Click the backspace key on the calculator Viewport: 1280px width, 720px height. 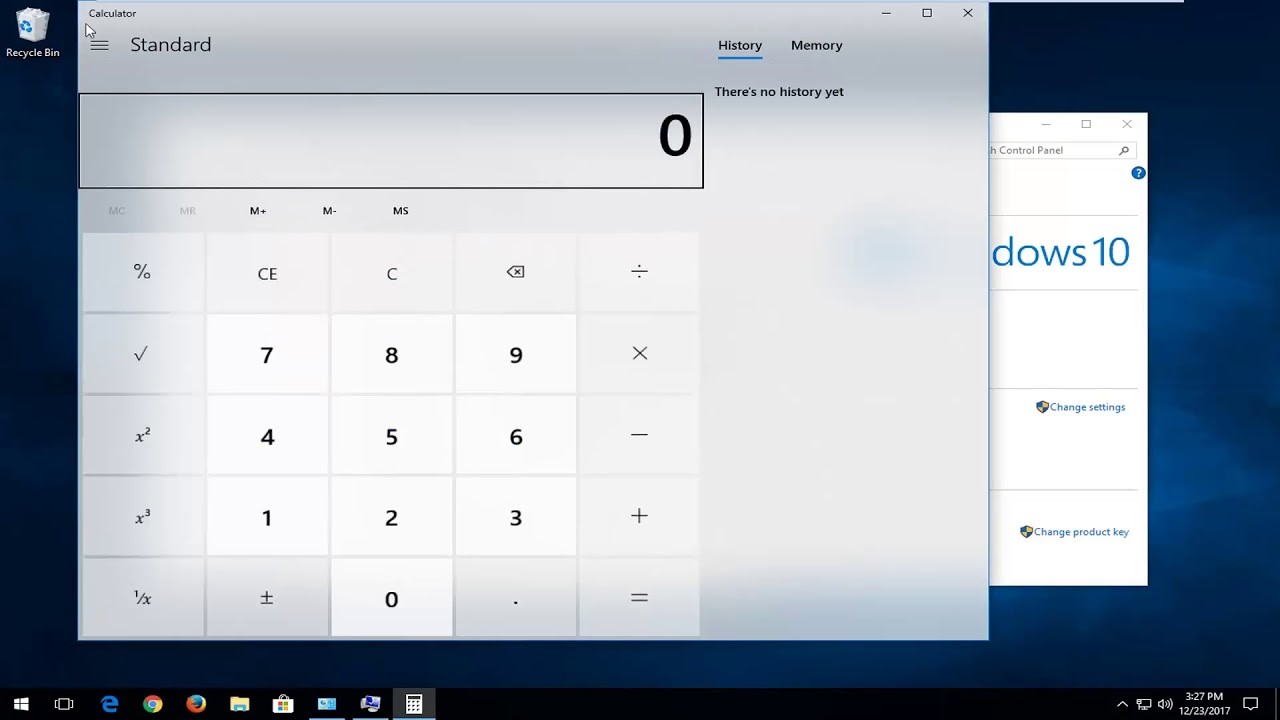[515, 272]
